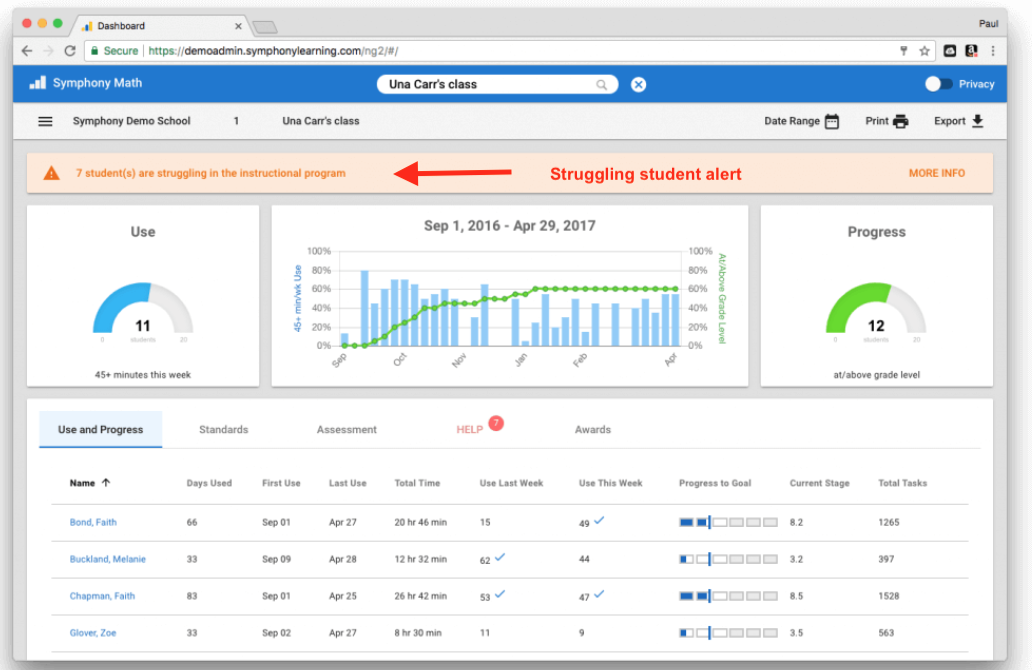Open MORE INFO on struggling alert
The image size is (1032, 670).
[x=937, y=173]
